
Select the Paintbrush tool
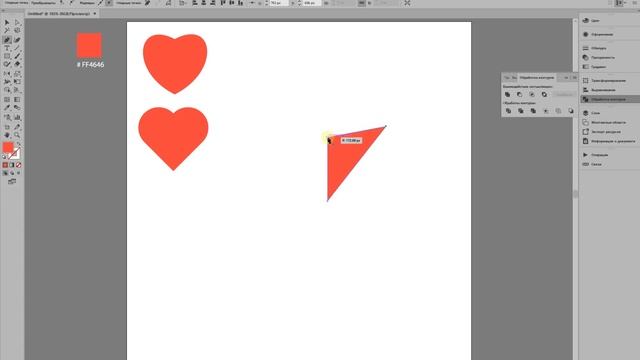coord(17,56)
